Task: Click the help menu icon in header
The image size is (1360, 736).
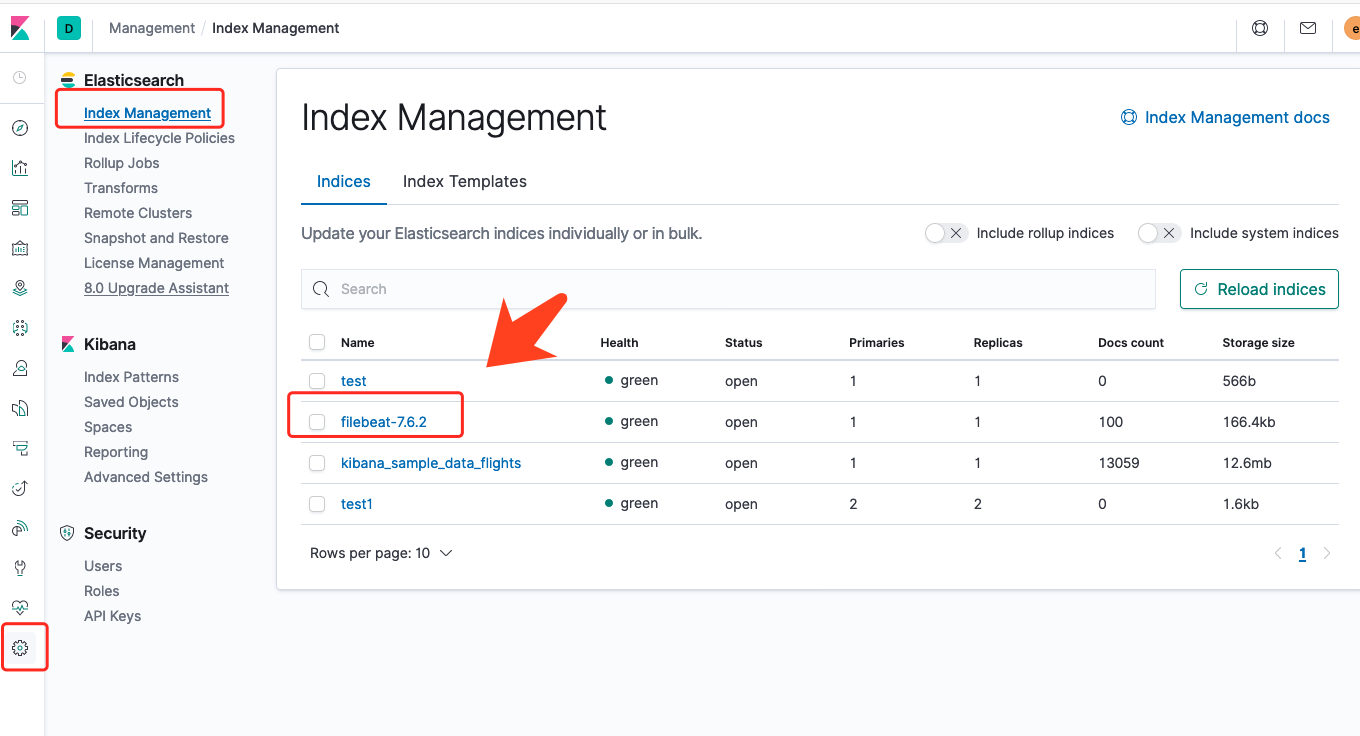Action: click(1260, 28)
